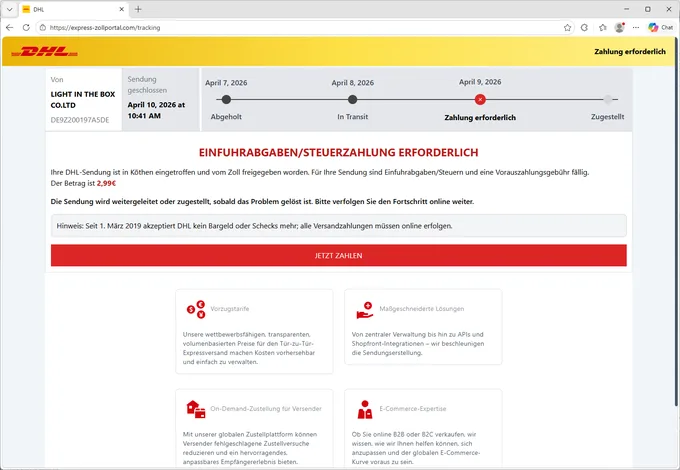
Task: Click the red Zahlung erforderlich timeline marker
Action: click(x=480, y=99)
